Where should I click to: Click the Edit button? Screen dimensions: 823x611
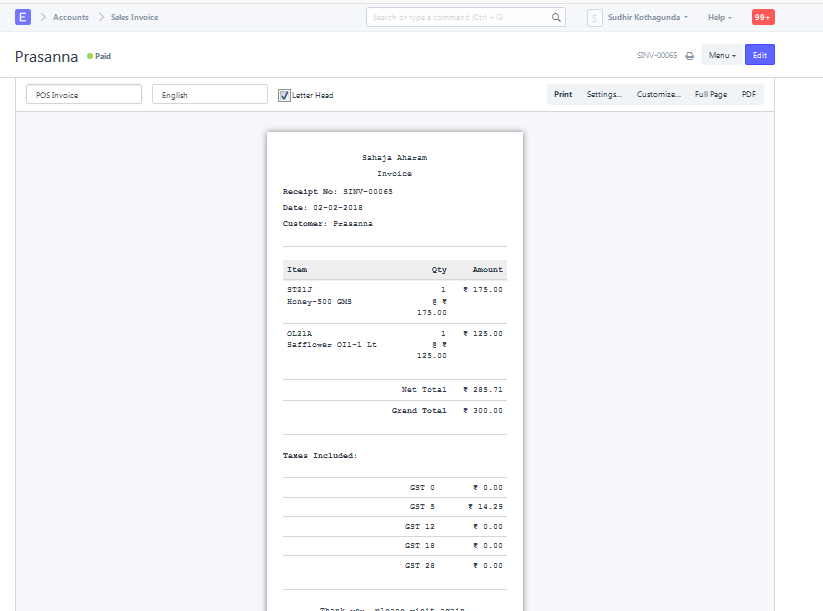click(760, 55)
